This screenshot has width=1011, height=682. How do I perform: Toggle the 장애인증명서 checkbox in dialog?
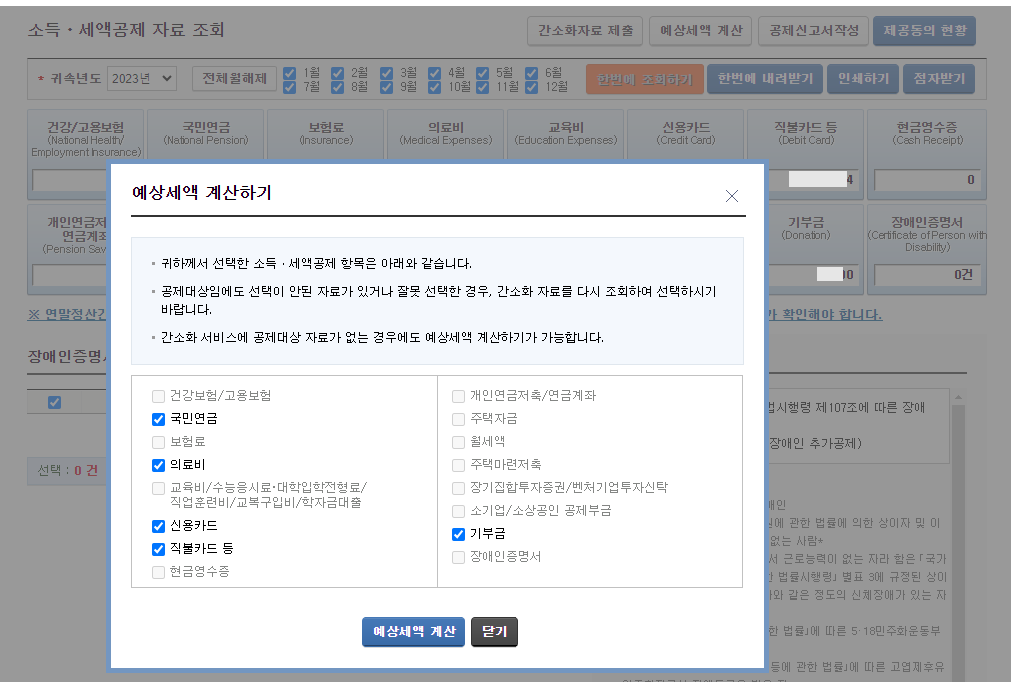tap(458, 557)
